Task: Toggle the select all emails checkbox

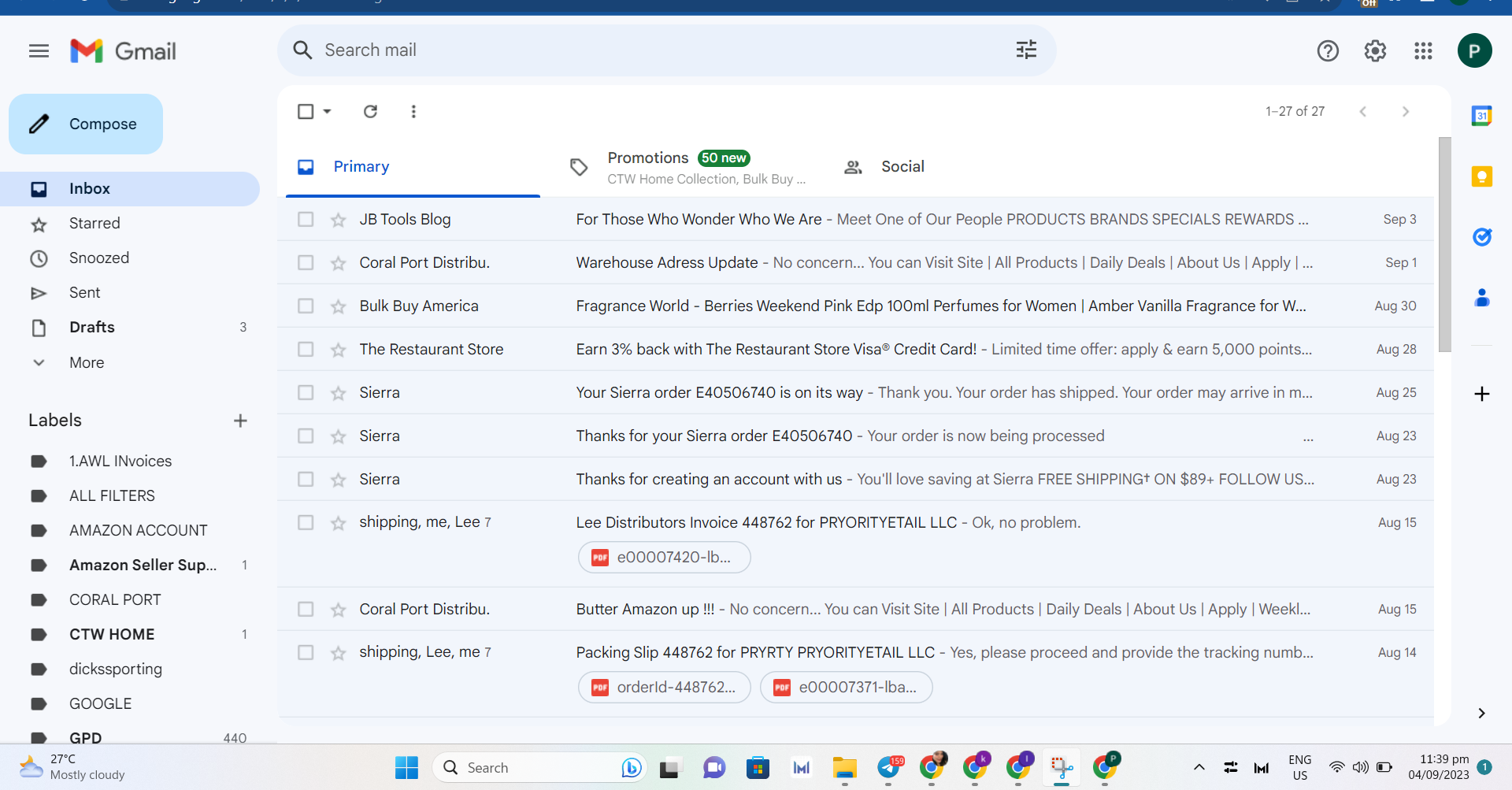Action: (306, 111)
